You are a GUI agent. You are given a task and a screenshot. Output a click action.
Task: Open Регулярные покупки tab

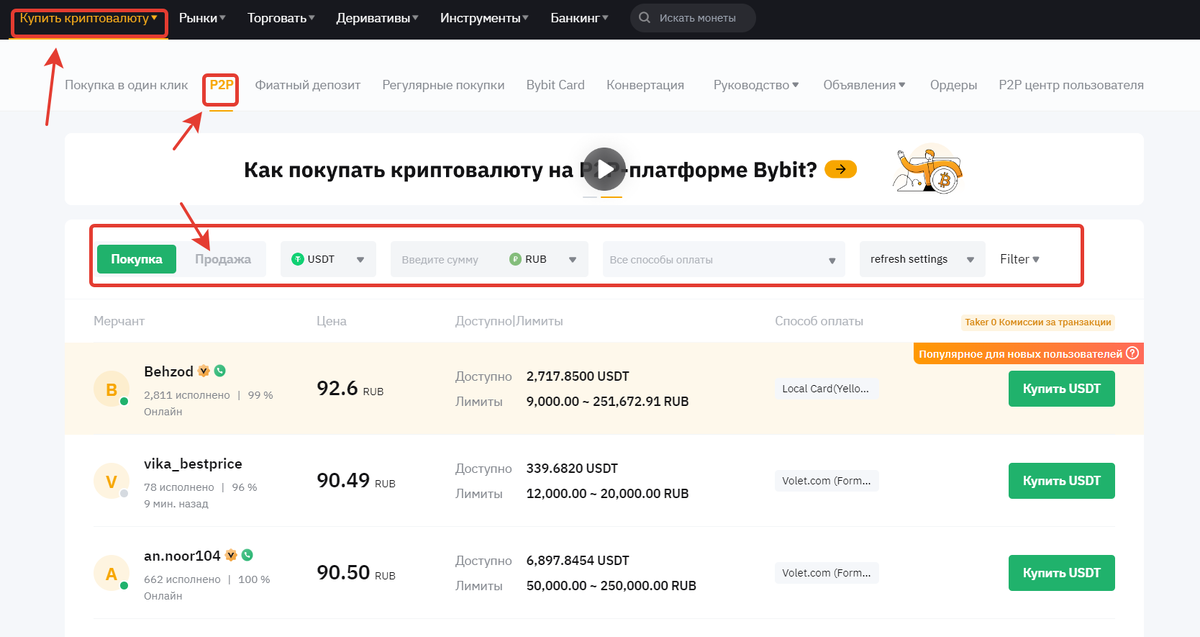(443, 85)
